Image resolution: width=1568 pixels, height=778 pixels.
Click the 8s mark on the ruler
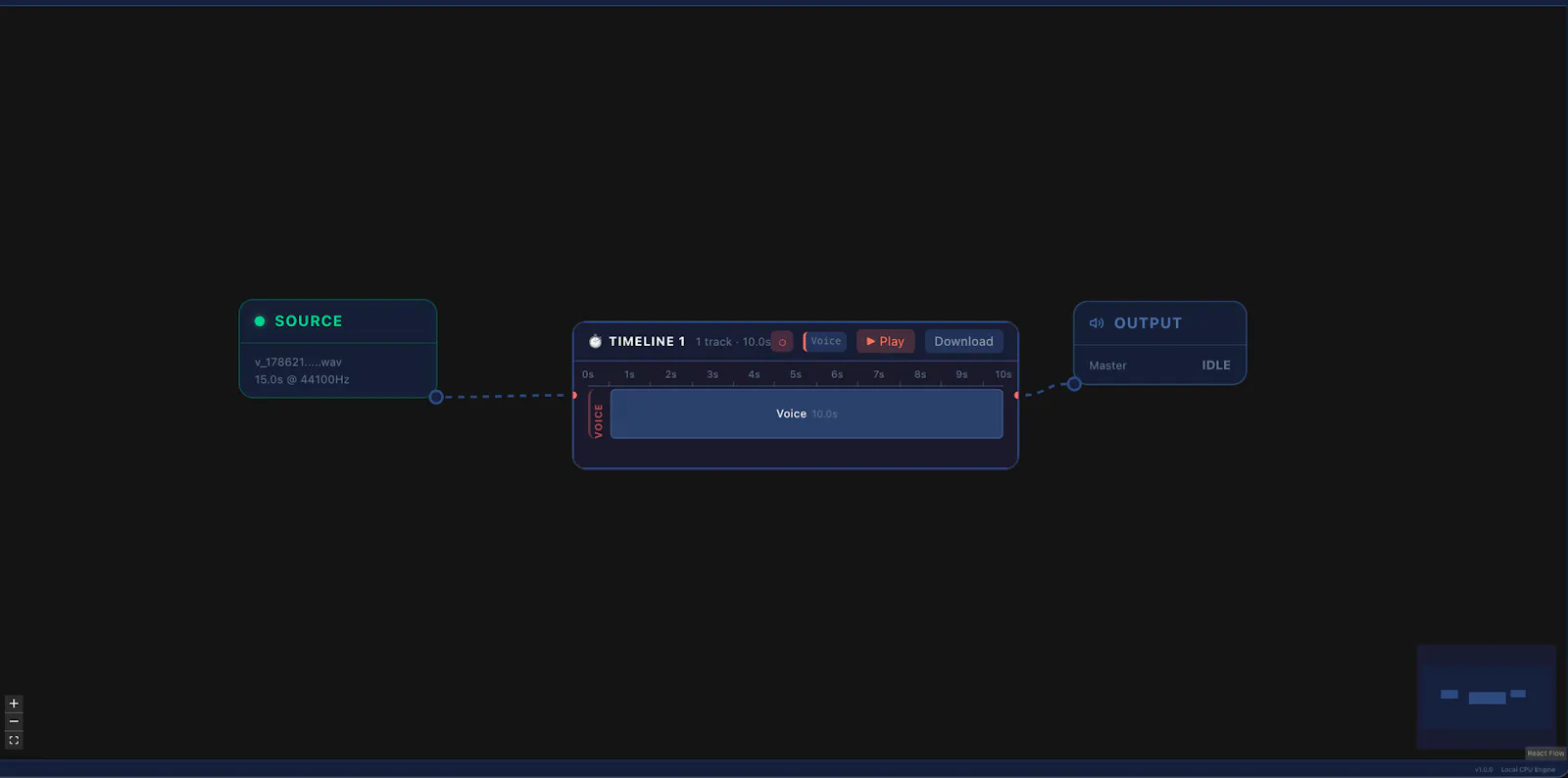[x=920, y=374]
